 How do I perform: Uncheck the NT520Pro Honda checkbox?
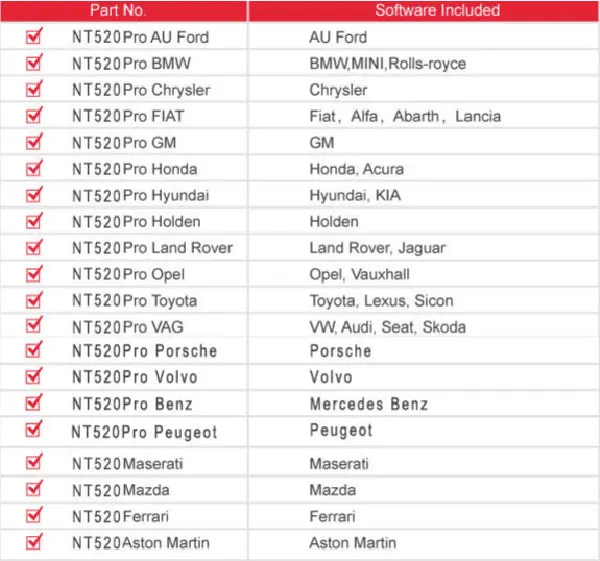tap(34, 168)
